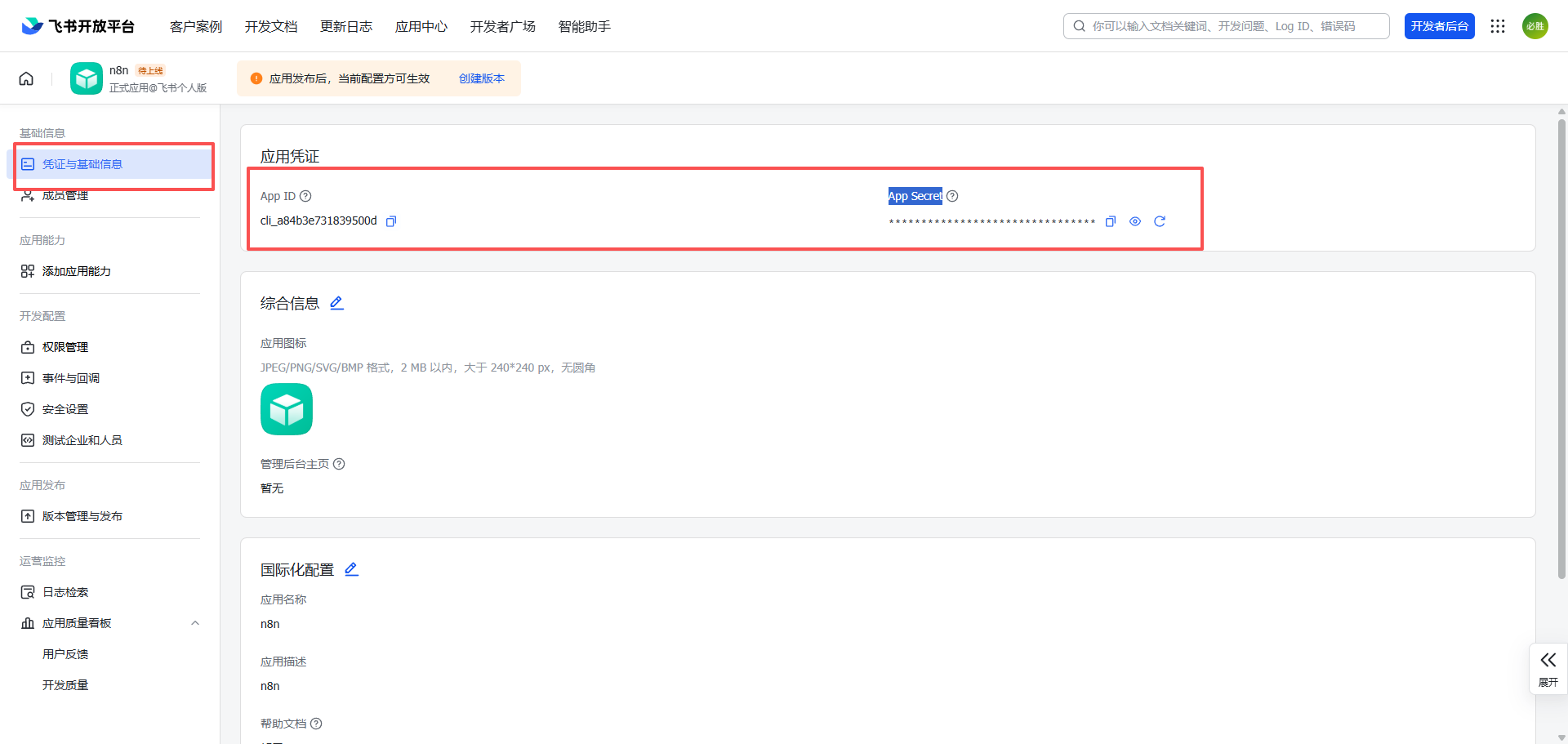Switch to 应用中心

[421, 26]
